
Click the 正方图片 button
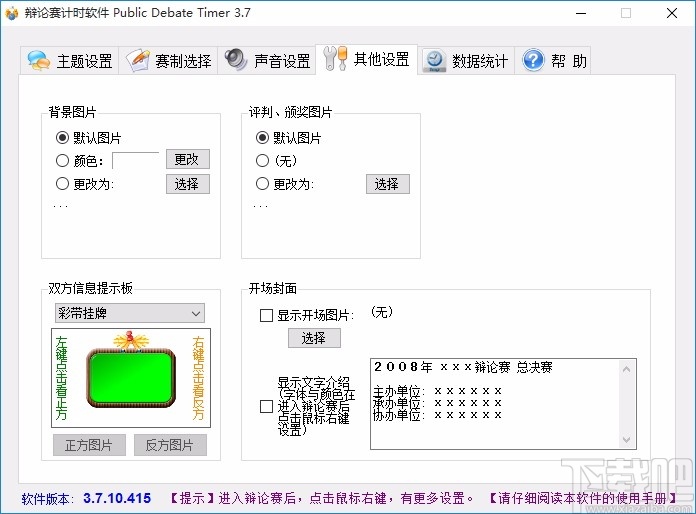(x=89, y=445)
